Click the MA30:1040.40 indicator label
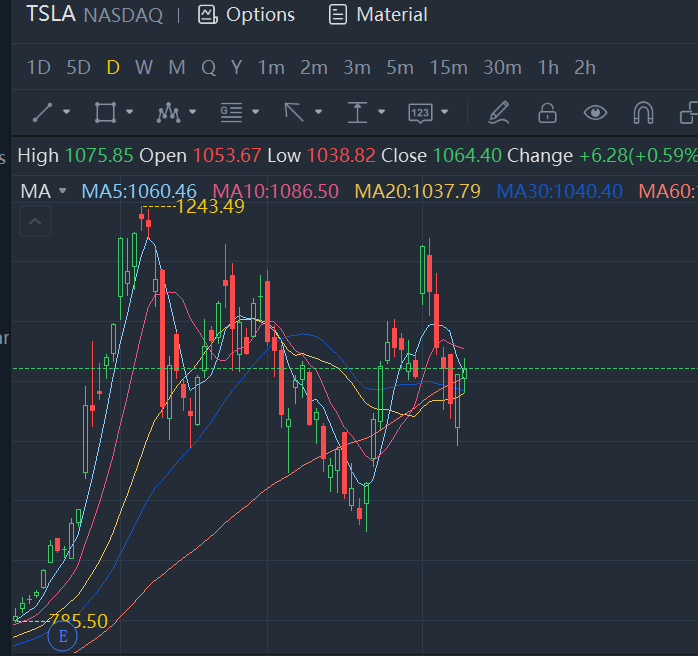This screenshot has height=656, width=698. click(x=560, y=191)
